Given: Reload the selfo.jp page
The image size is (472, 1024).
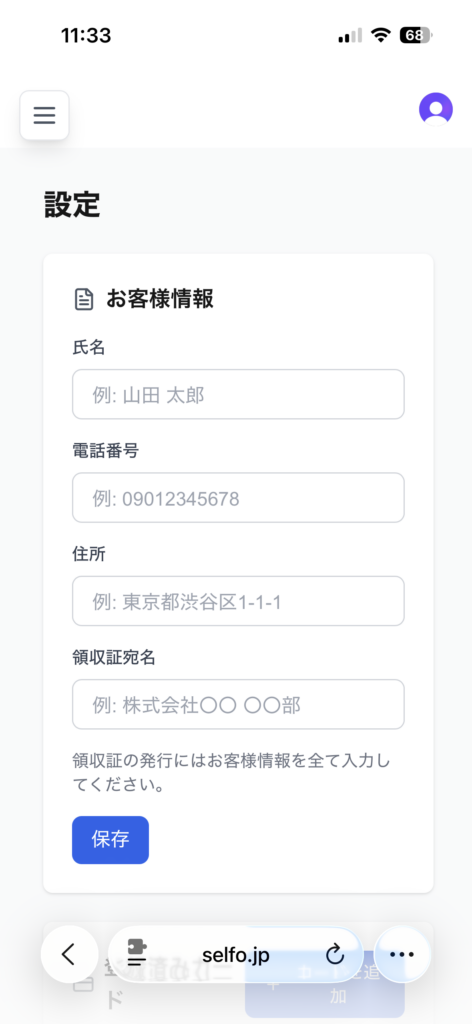Looking at the screenshot, I should 334,955.
